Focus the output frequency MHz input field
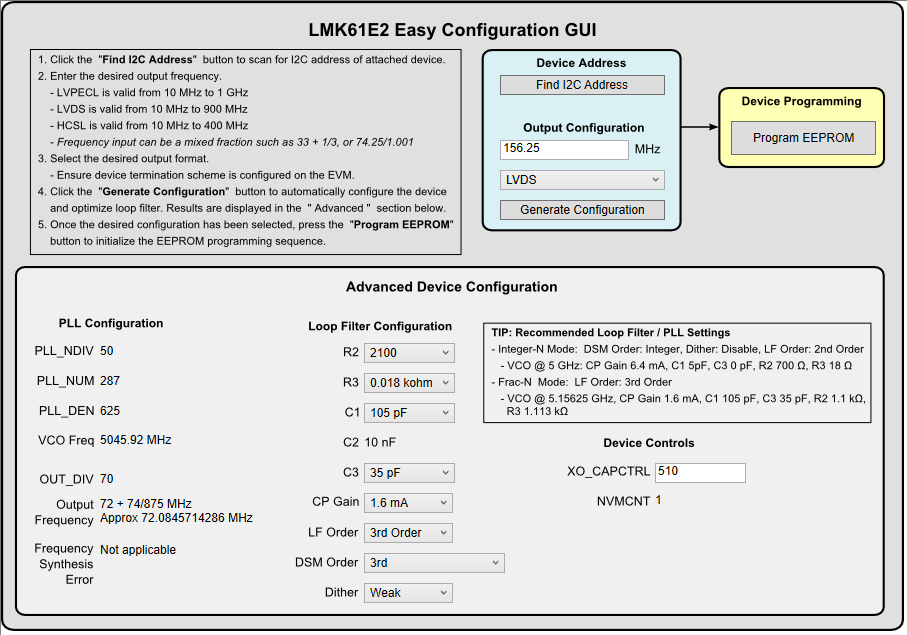907x635 pixels. (564, 149)
